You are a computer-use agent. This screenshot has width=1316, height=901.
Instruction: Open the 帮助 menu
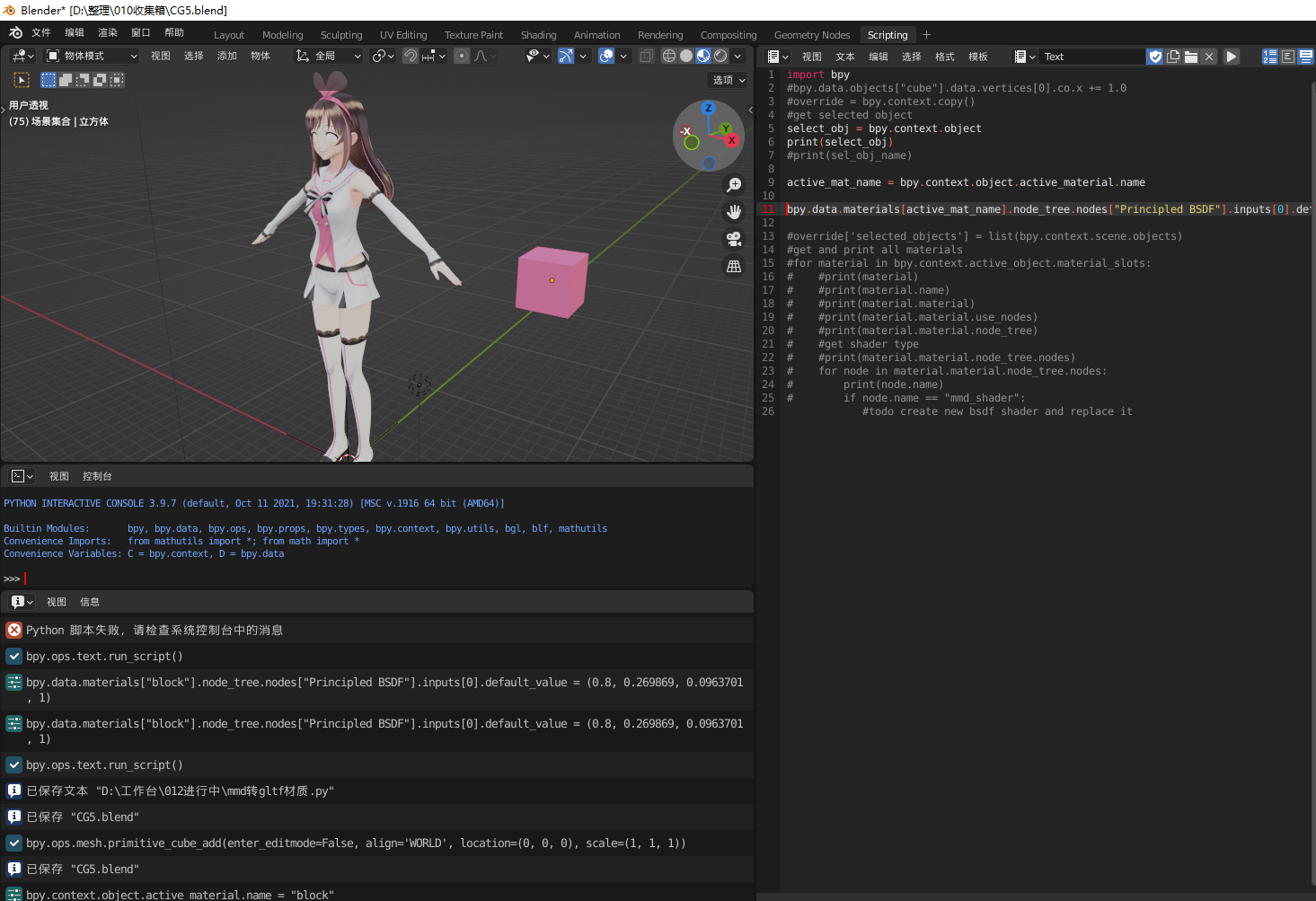pyautogui.click(x=174, y=33)
